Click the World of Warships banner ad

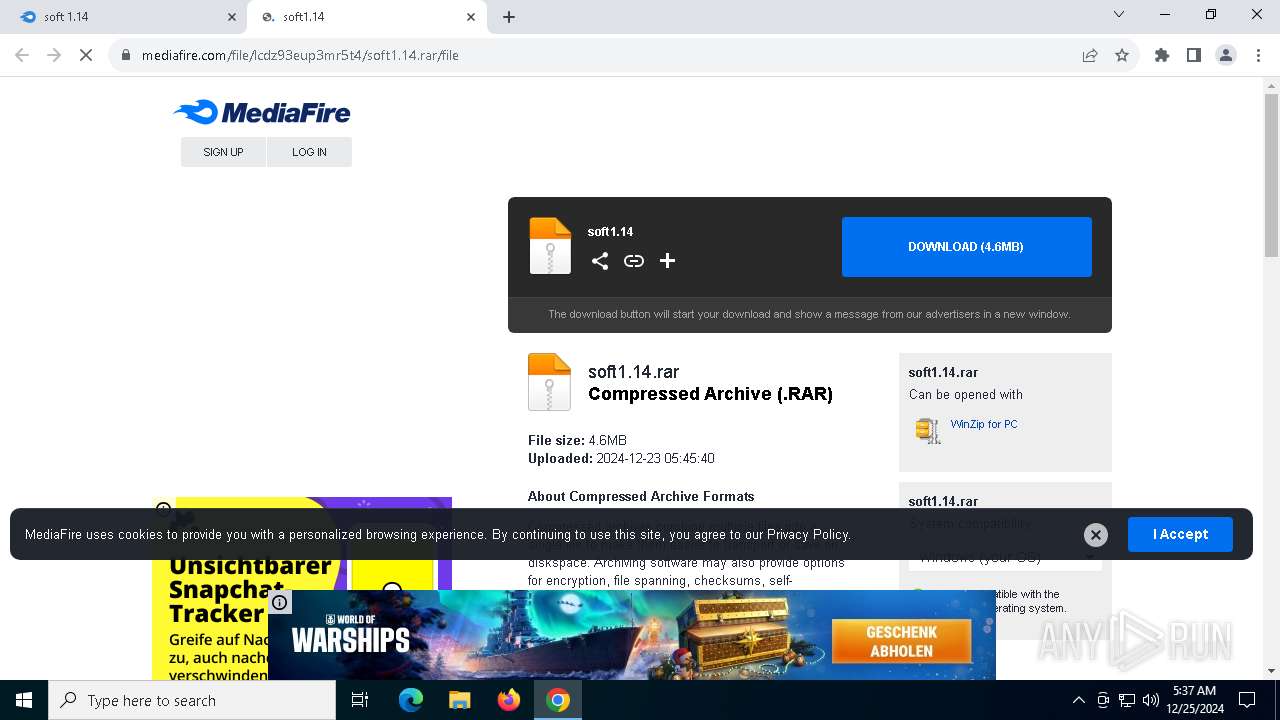click(632, 635)
